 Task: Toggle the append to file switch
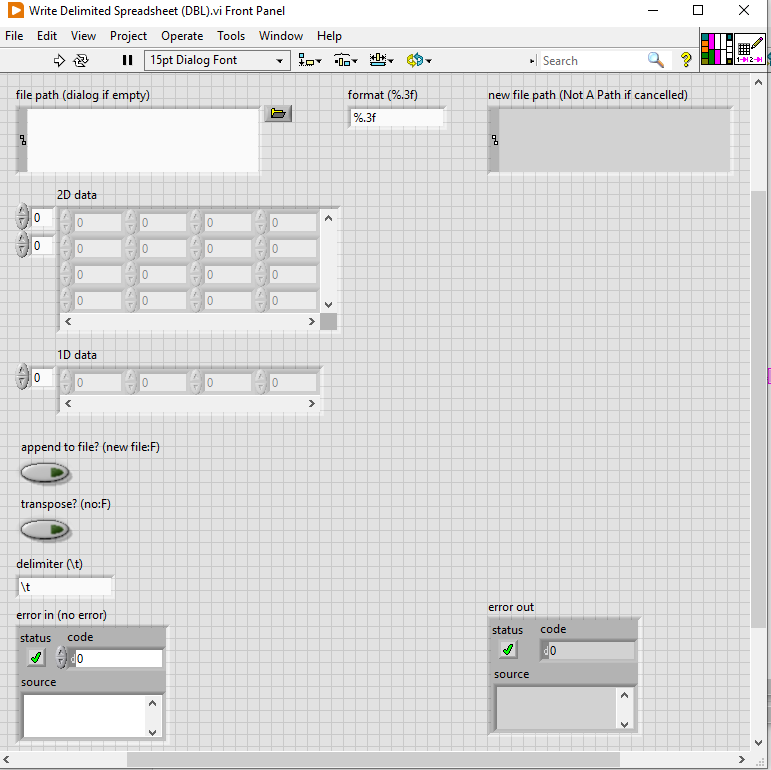click(45, 473)
